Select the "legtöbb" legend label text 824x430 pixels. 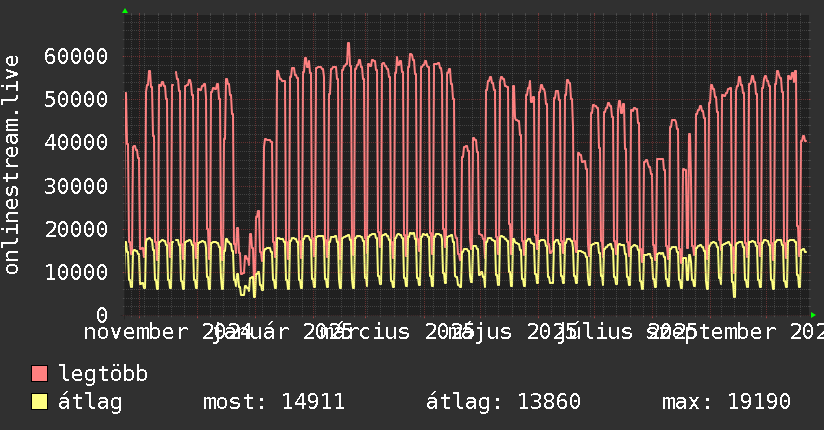click(x=103, y=375)
